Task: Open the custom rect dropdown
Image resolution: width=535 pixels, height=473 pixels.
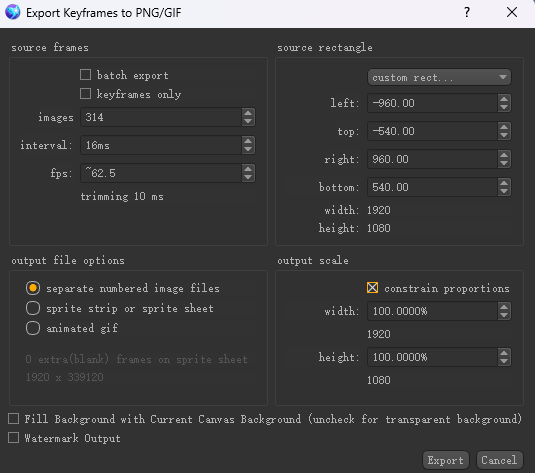Action: point(439,77)
